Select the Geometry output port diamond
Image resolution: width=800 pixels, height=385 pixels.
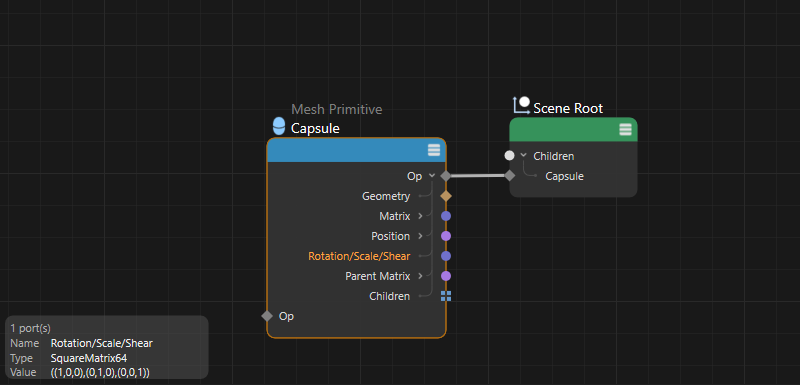446,196
